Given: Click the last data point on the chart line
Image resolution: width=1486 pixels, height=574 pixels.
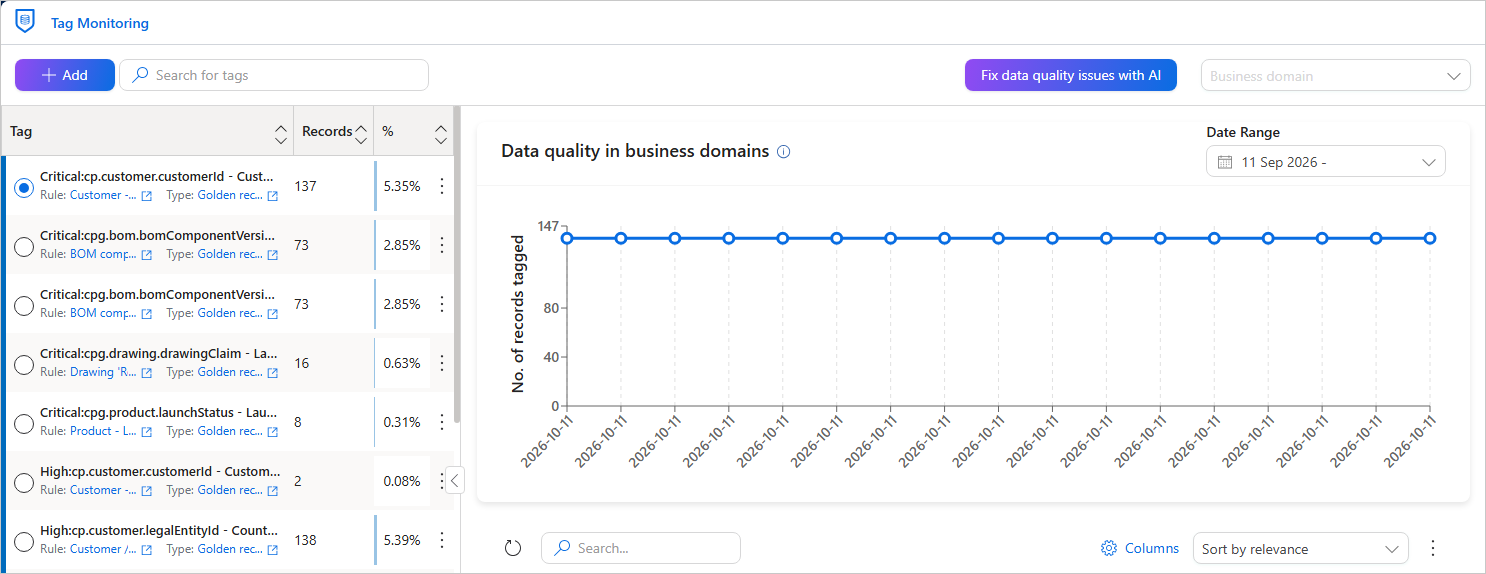Looking at the screenshot, I should coord(1430,238).
